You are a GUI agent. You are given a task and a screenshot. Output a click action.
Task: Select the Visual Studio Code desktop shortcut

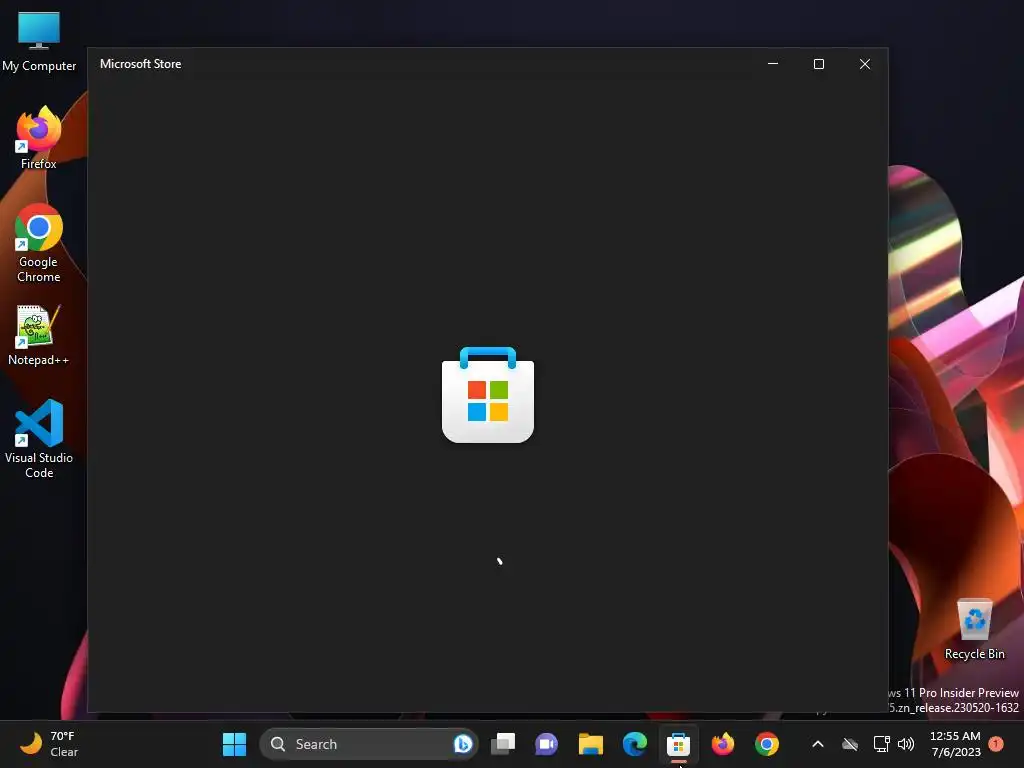pos(39,439)
